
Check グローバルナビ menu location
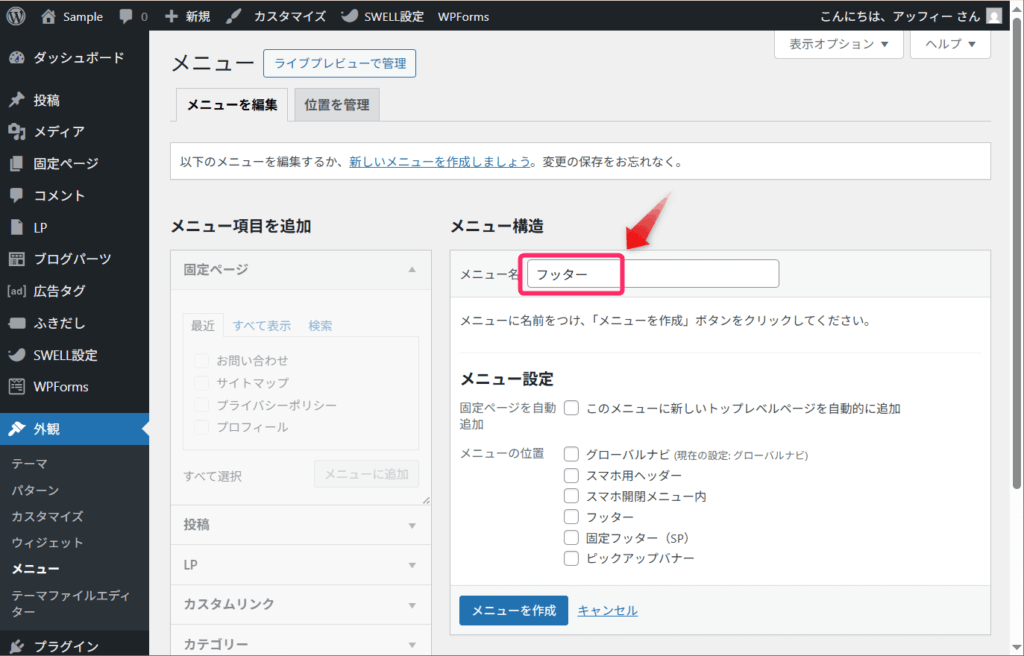[571, 454]
